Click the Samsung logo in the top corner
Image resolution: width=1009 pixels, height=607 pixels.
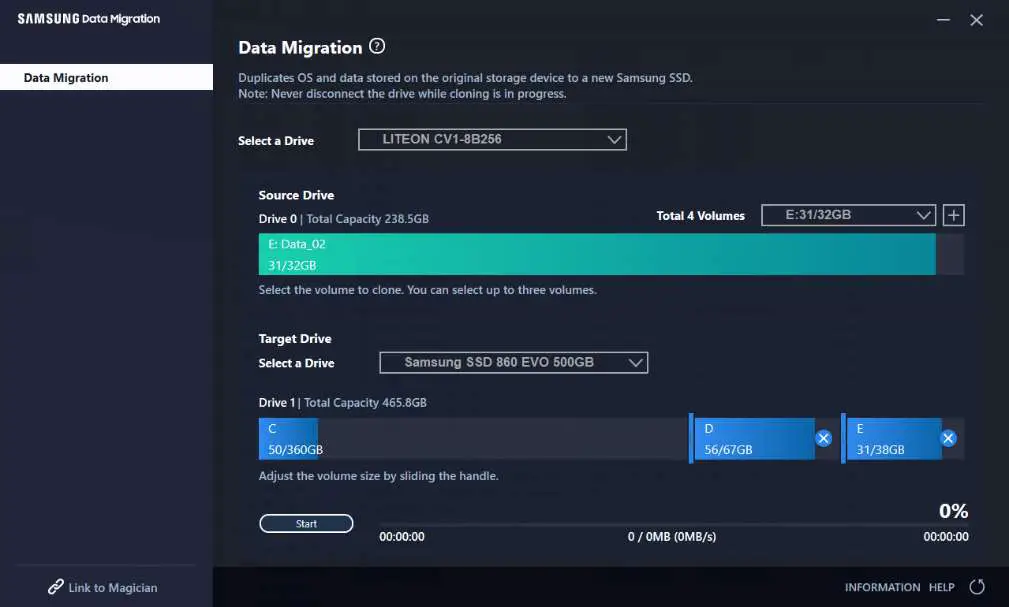click(50, 17)
